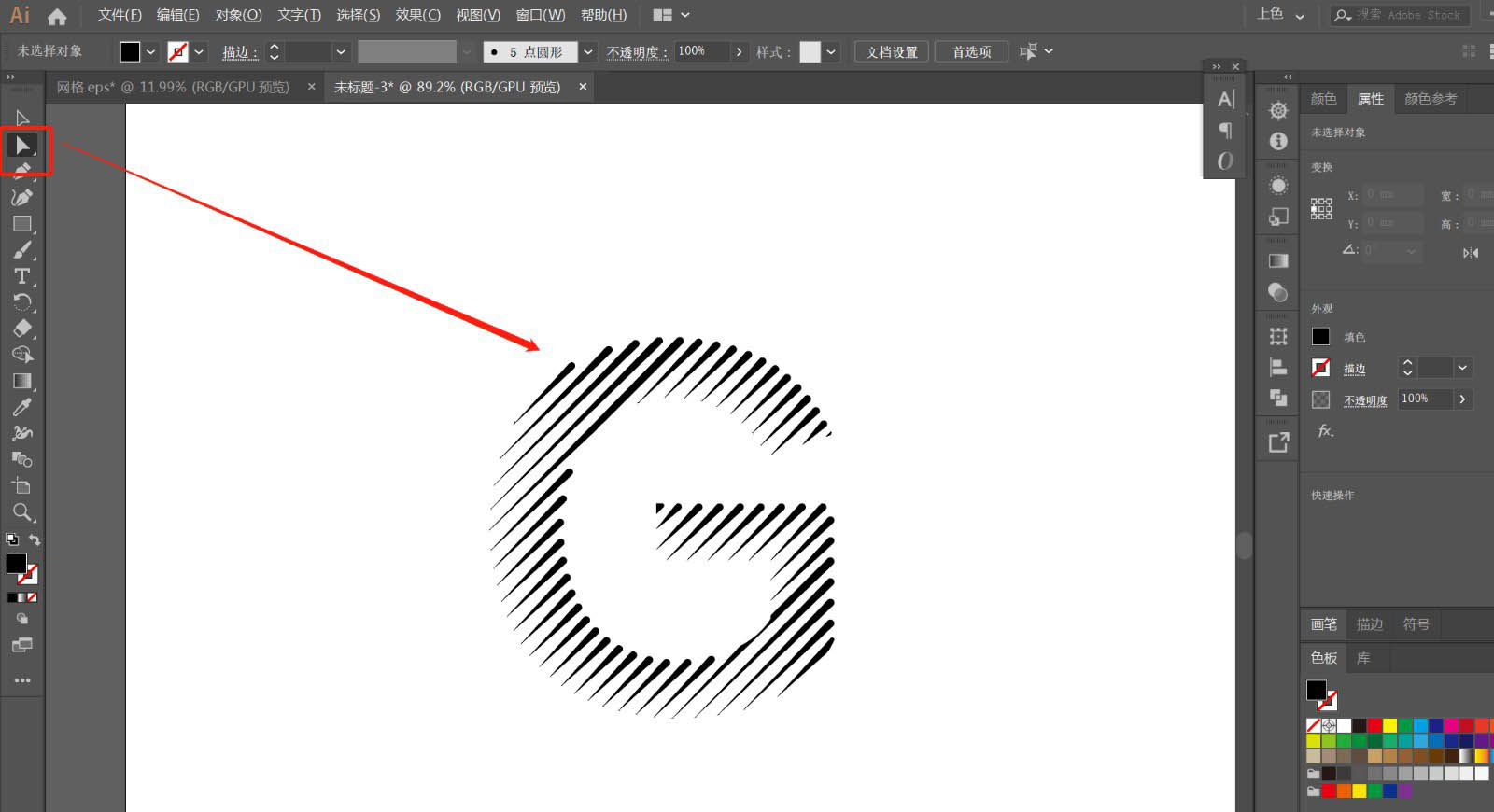1494x812 pixels.
Task: Click the fx effects icon in Properties
Action: click(1325, 431)
